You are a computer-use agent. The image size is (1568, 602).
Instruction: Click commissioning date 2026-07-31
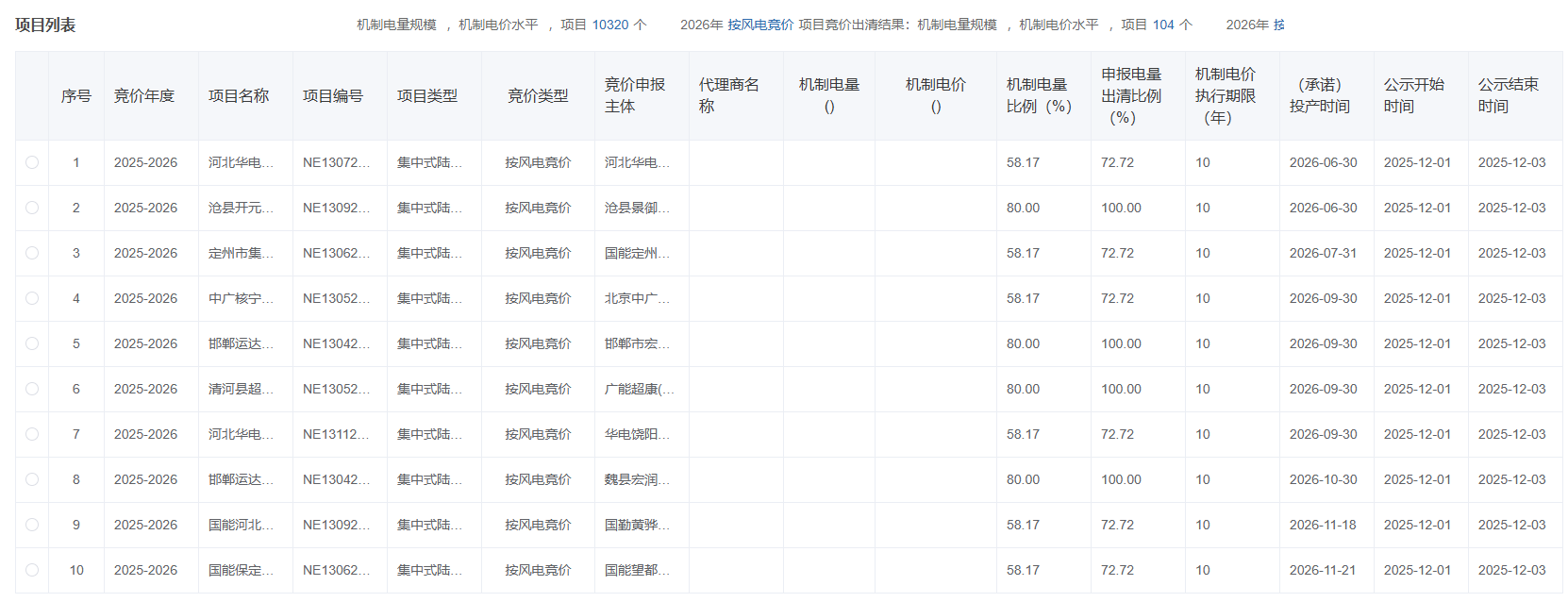1323,253
